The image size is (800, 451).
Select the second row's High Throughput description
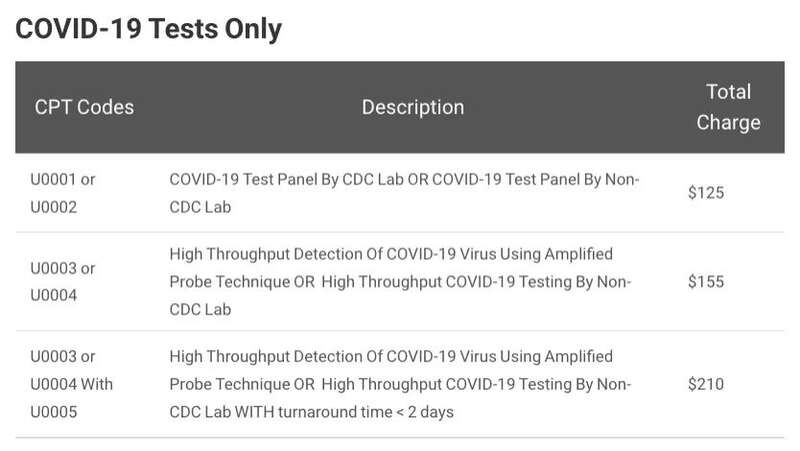[401, 282]
